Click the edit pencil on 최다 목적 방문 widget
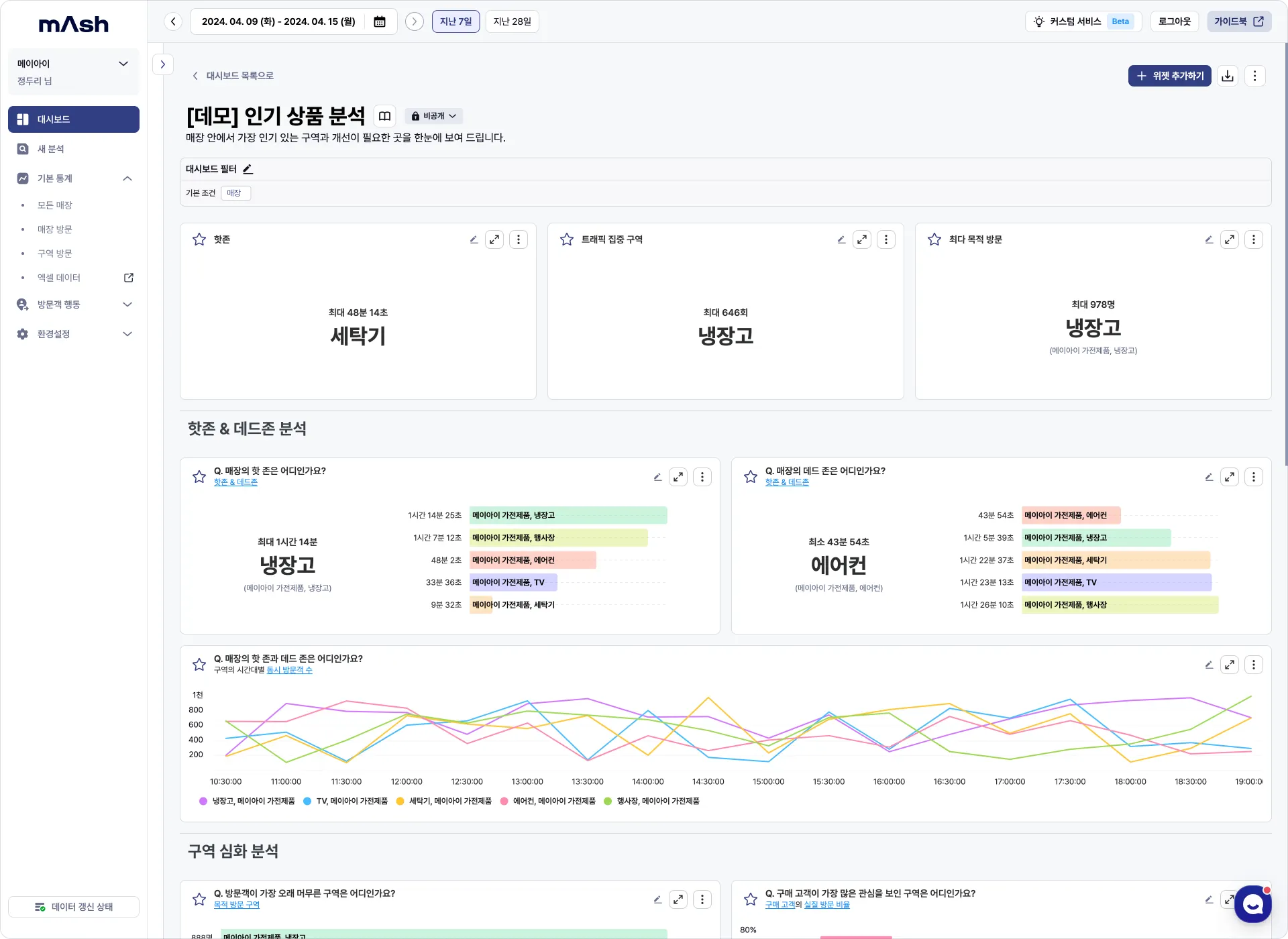The width and height of the screenshot is (1288, 939). coord(1209,239)
